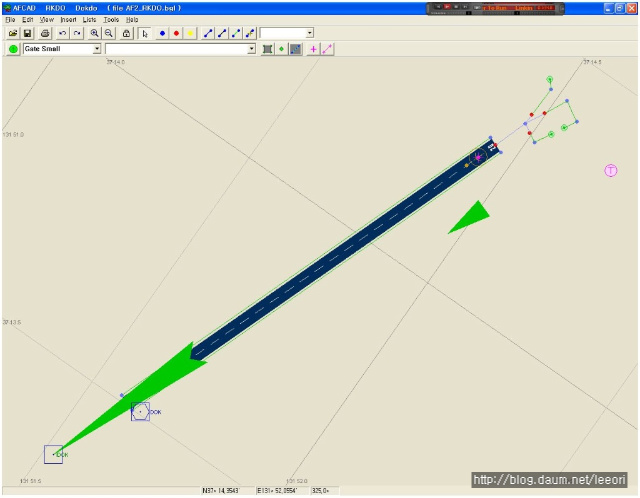The image size is (640, 498).
Task: Click the latitude readout in status bar
Action: click(227, 490)
